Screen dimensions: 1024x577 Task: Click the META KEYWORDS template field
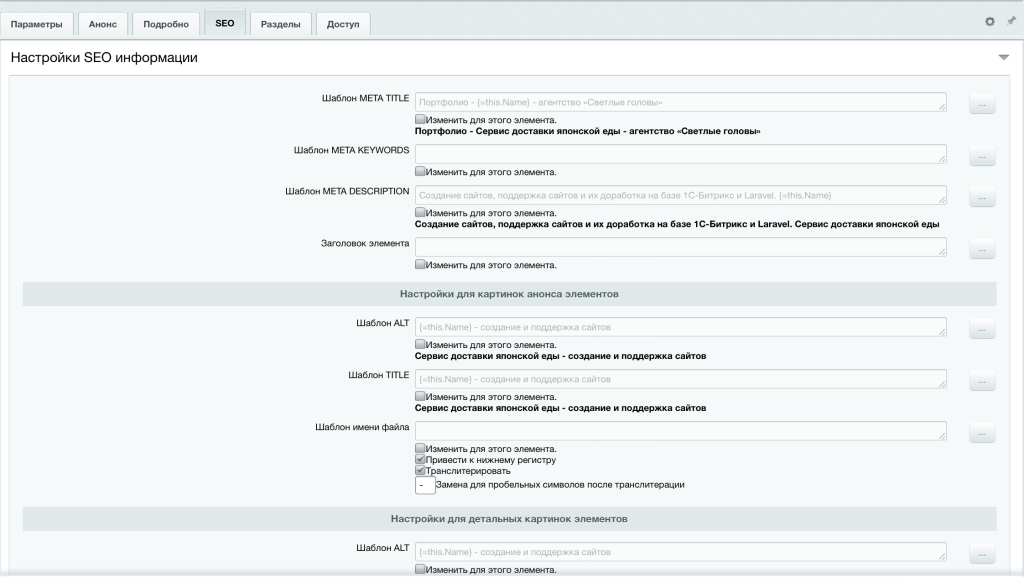coord(680,154)
